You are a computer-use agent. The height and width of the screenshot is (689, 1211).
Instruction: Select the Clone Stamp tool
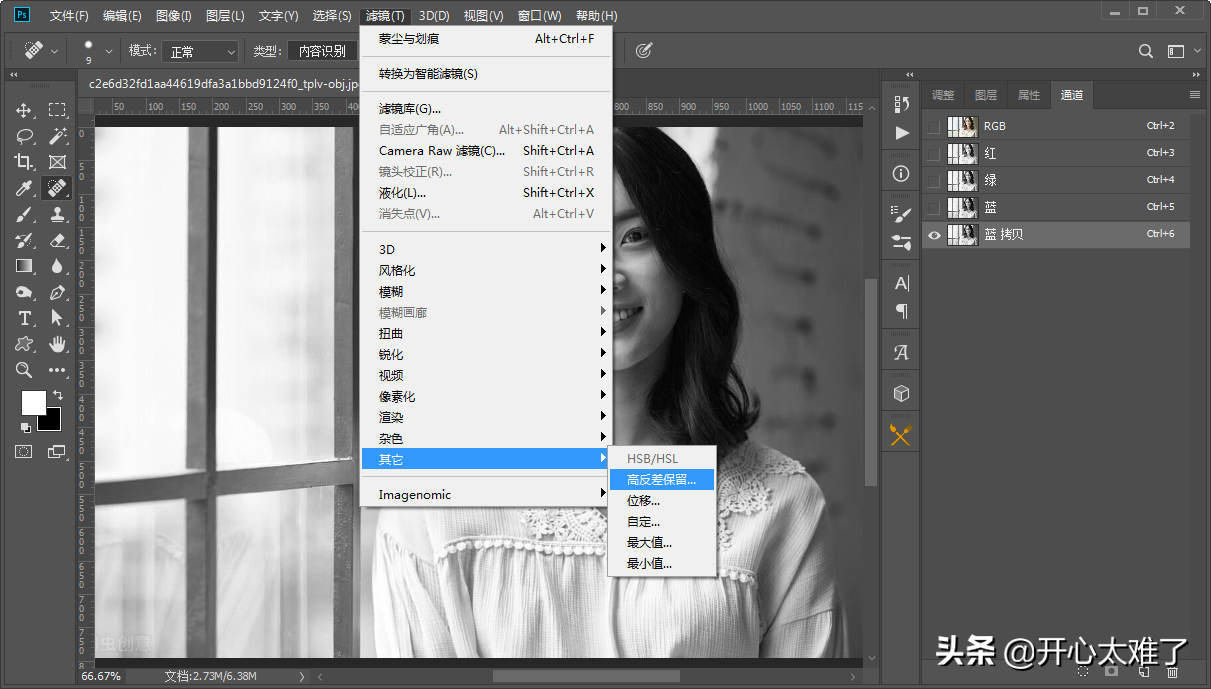point(57,214)
